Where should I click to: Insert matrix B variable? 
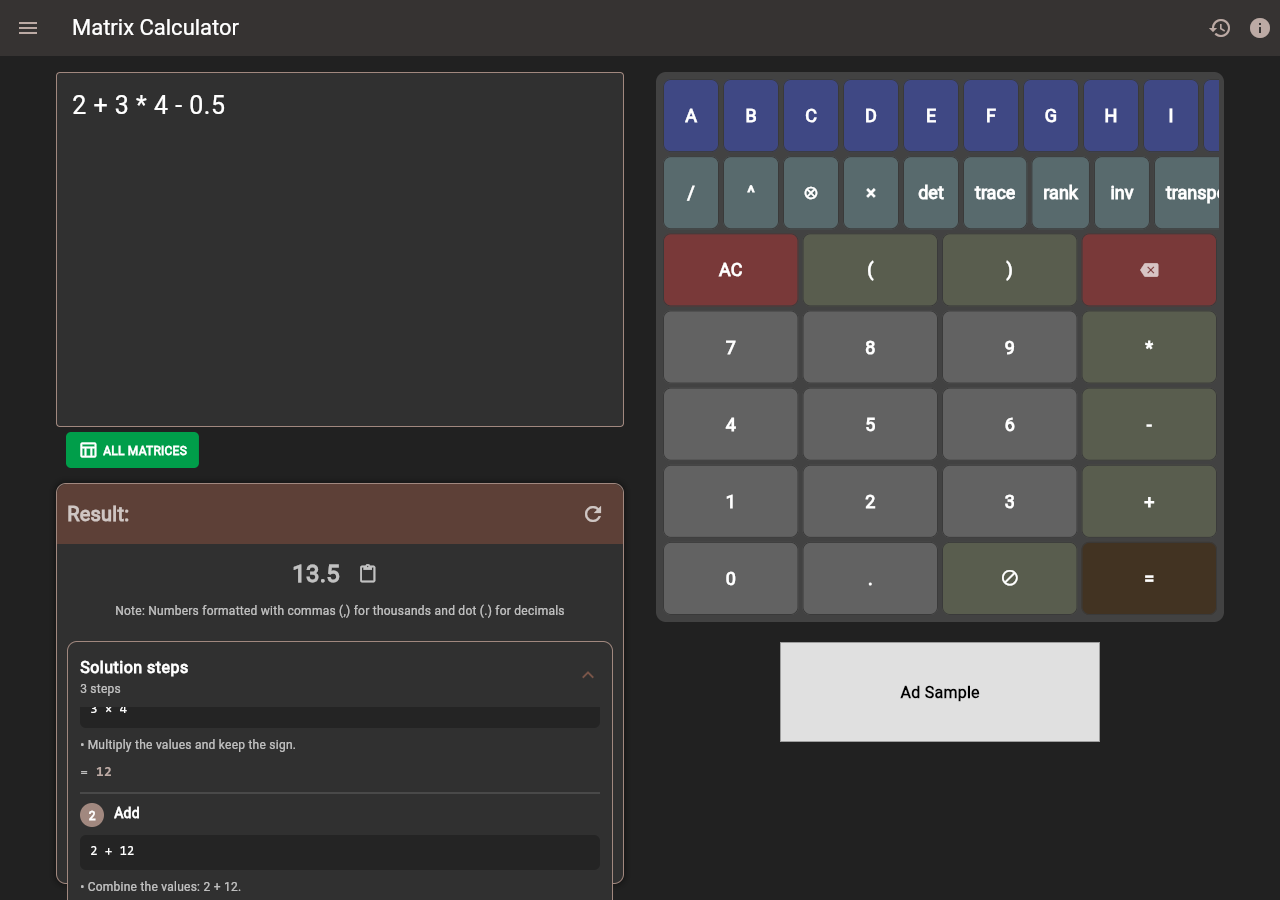[x=751, y=116]
